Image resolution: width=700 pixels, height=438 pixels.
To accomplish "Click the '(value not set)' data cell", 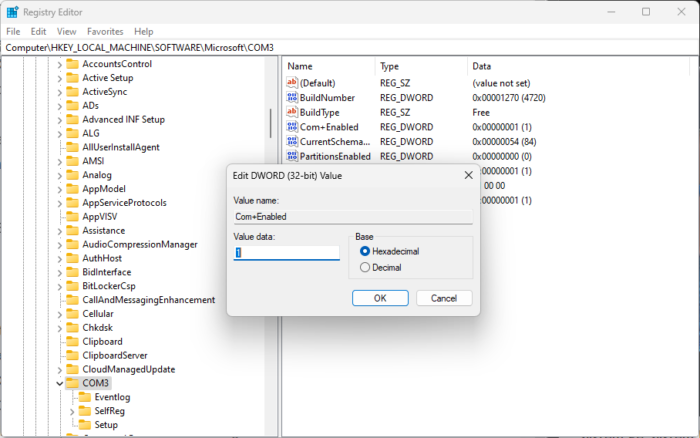I will pyautogui.click(x=501, y=83).
